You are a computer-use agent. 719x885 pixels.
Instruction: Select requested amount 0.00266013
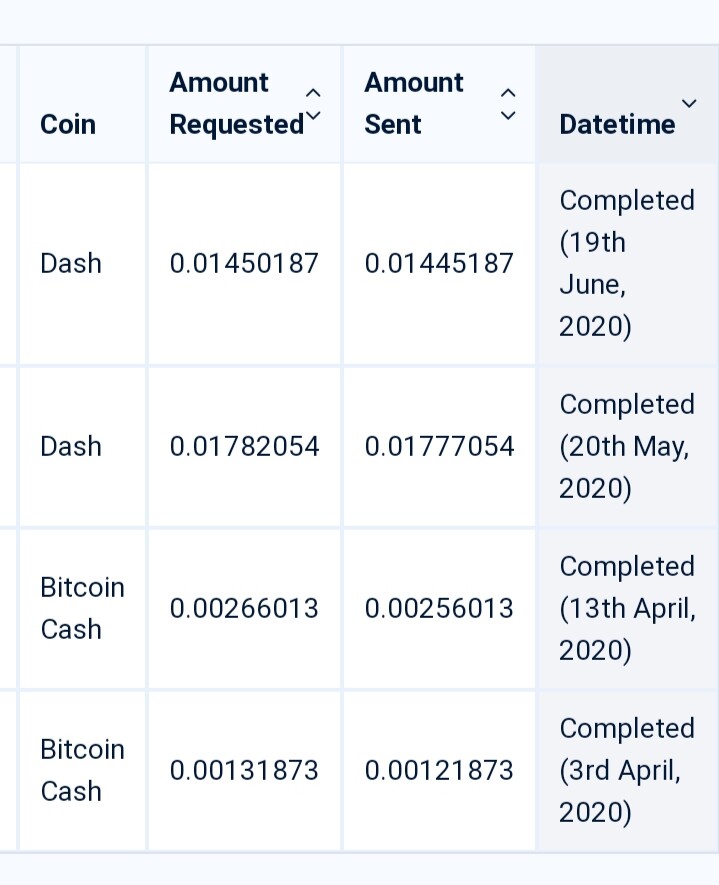[x=244, y=608]
